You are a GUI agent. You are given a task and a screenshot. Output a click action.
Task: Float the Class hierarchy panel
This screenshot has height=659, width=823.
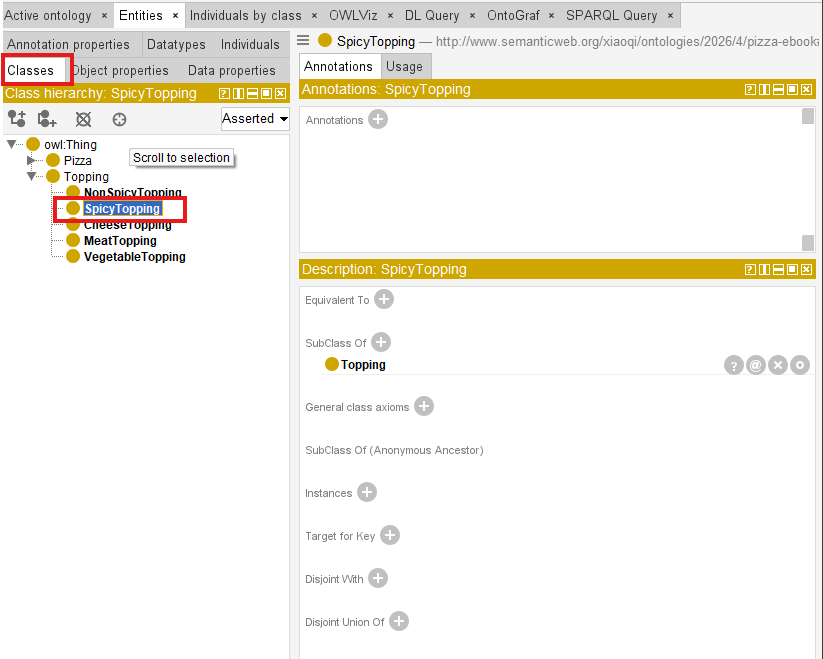(x=267, y=93)
